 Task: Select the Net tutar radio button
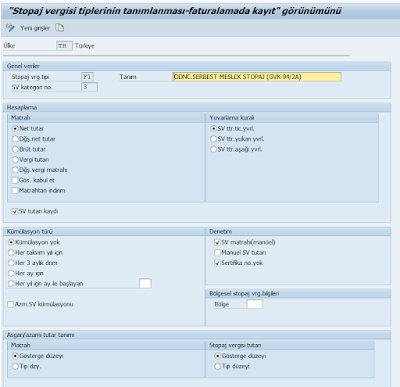coord(15,128)
